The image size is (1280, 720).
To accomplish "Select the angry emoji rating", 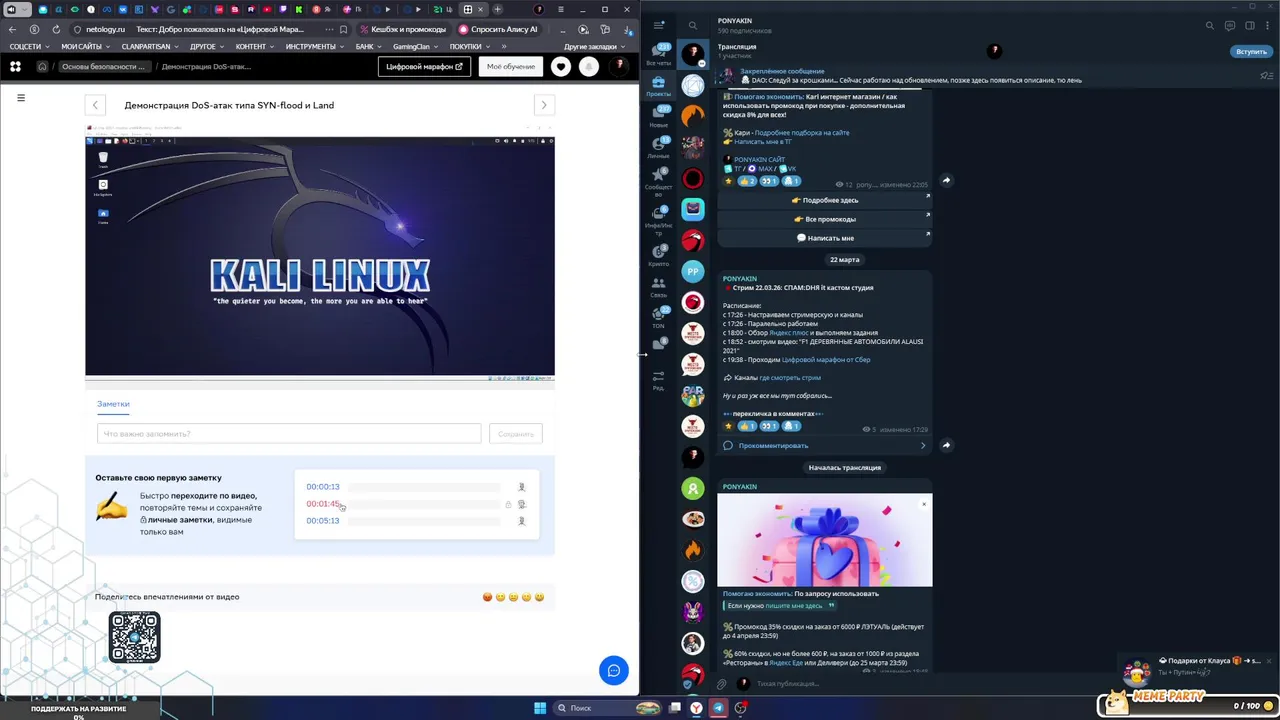I will [488, 597].
